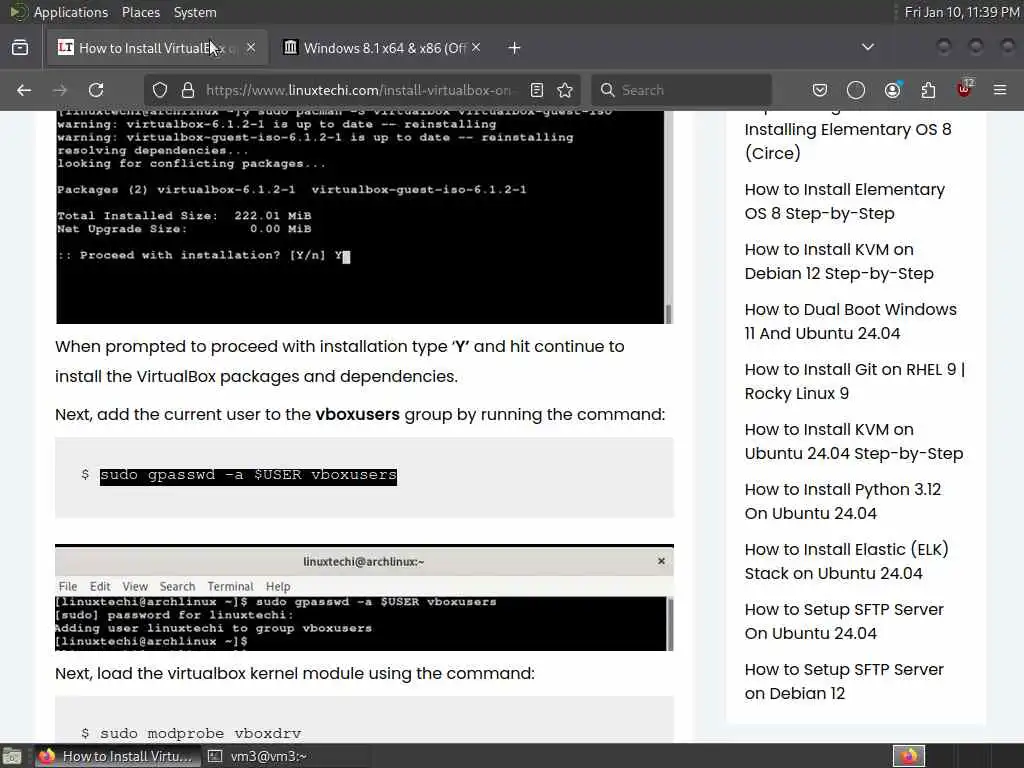Screen dimensions: 1024x768
Task: Open How to Setup SFTP Server On Ubuntu
Action: pos(844,621)
